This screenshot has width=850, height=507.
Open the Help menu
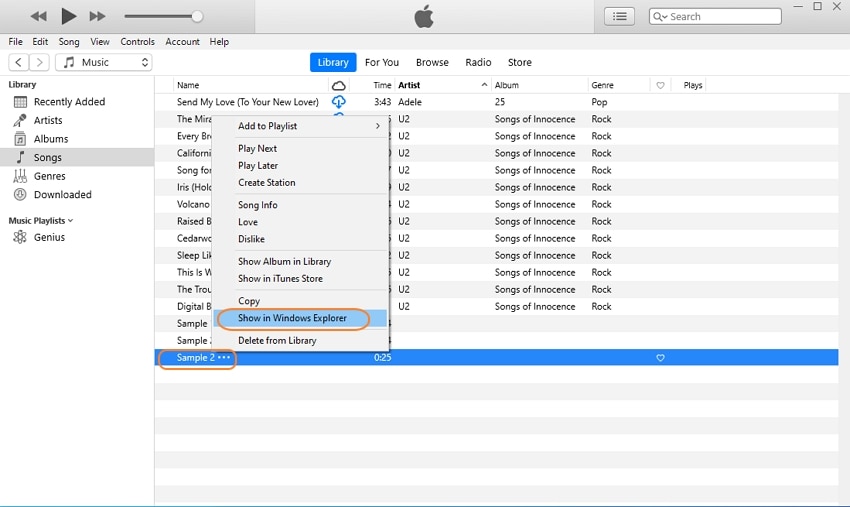219,42
